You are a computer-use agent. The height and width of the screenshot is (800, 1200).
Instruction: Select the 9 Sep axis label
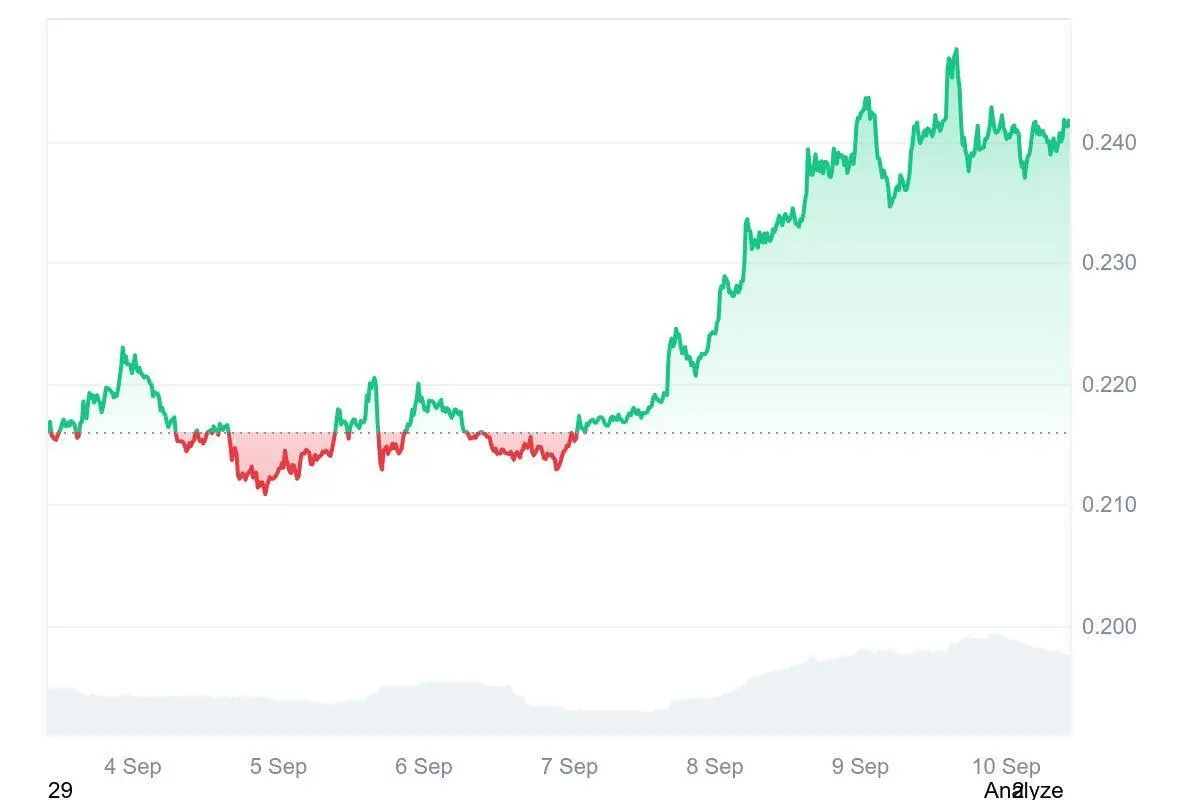click(860, 767)
